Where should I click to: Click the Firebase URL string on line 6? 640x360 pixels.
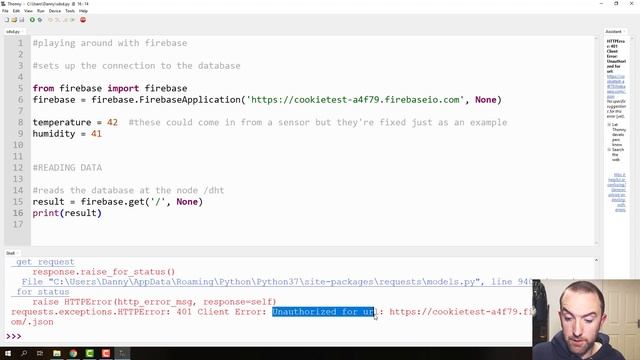pyautogui.click(x=355, y=100)
